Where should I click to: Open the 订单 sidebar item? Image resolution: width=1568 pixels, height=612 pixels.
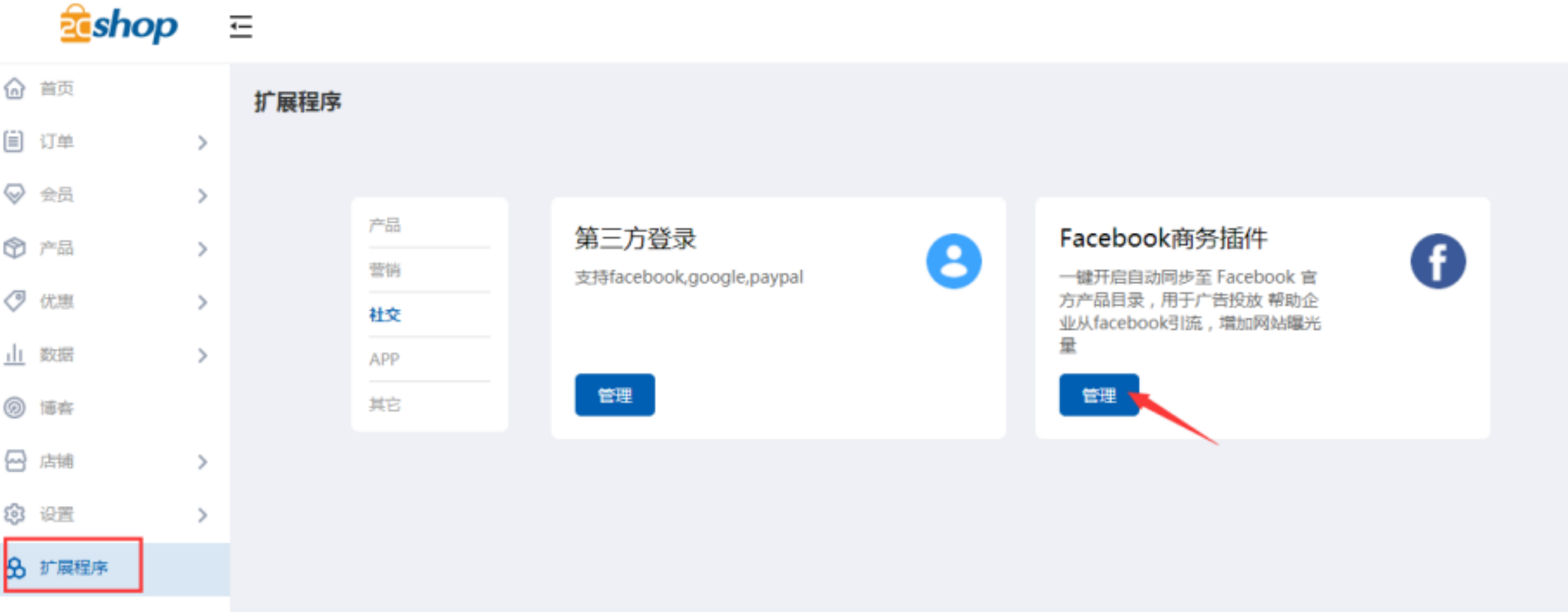tap(115, 142)
